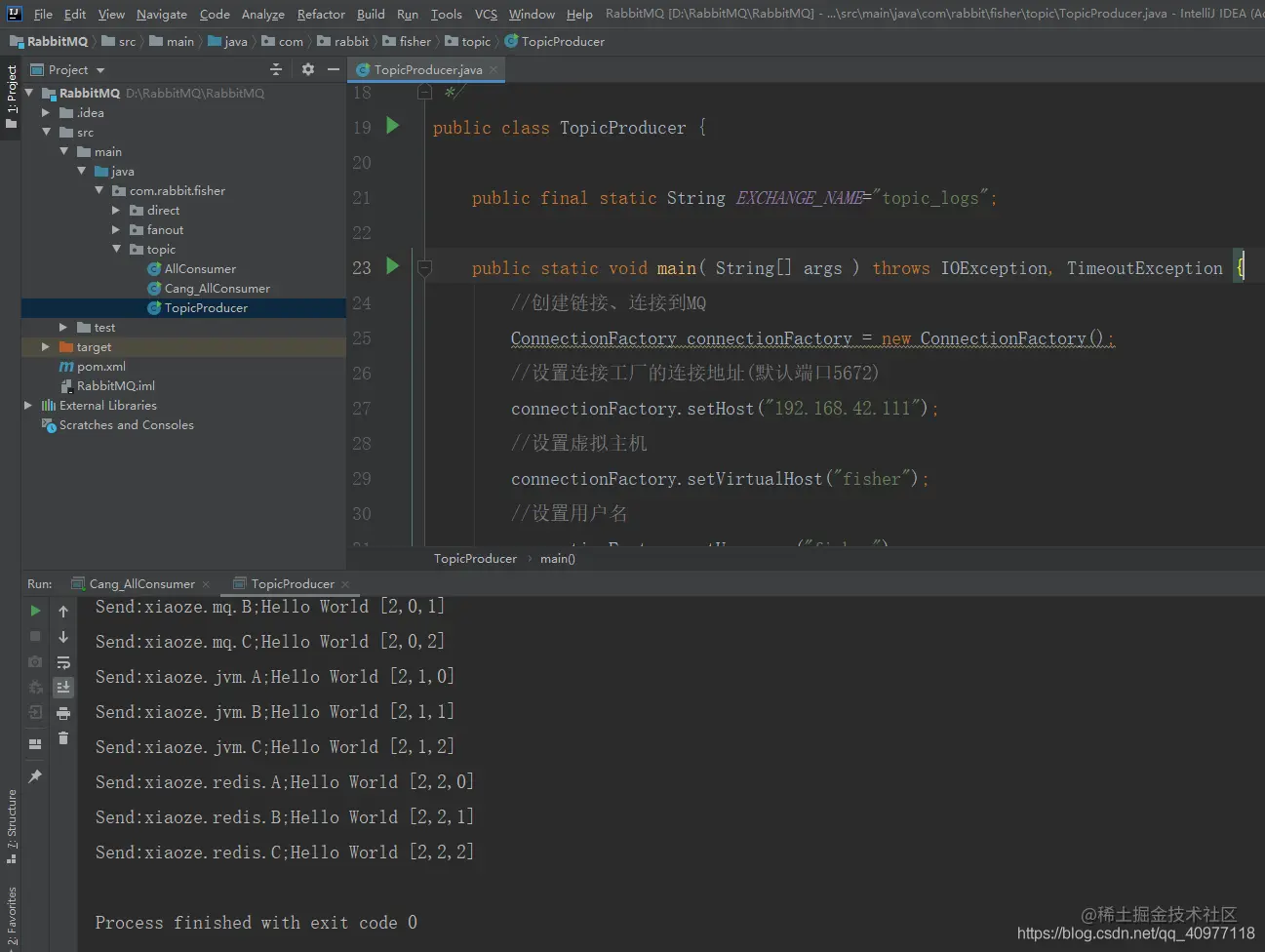
Task: Toggle Soft-Wrap in console output
Action: (63, 662)
